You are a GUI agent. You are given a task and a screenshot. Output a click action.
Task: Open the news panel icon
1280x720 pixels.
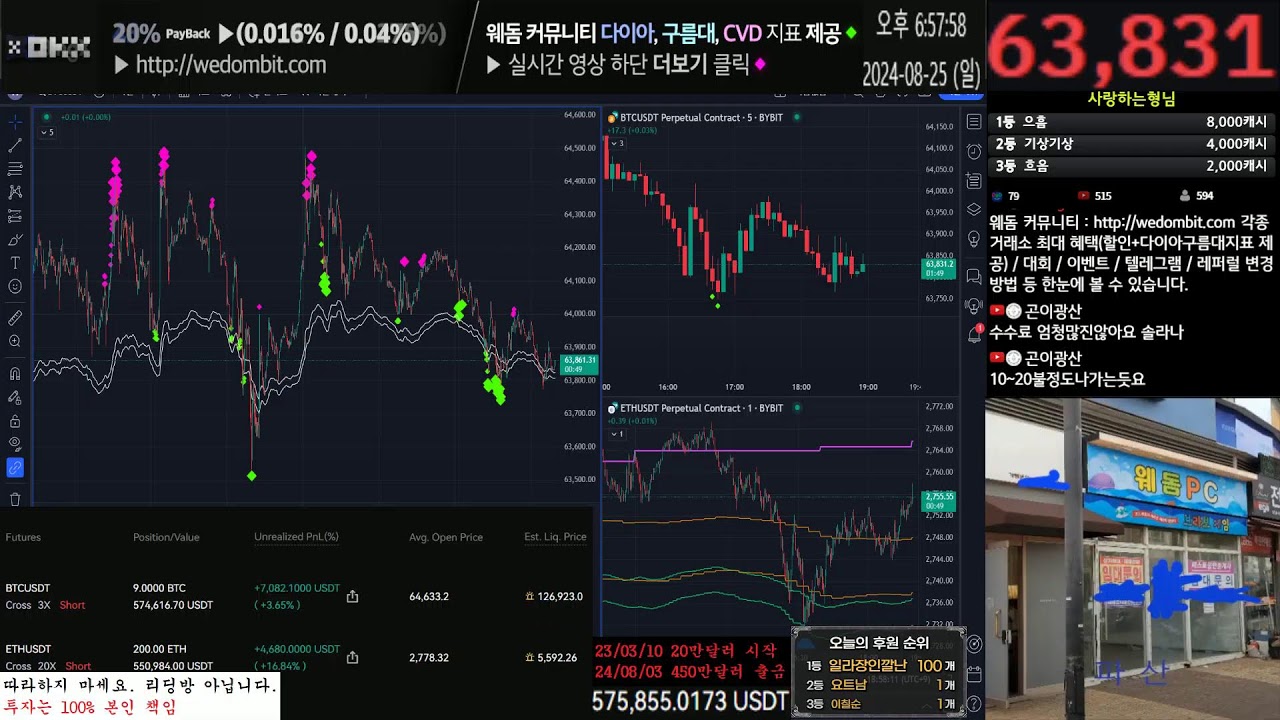point(973,181)
